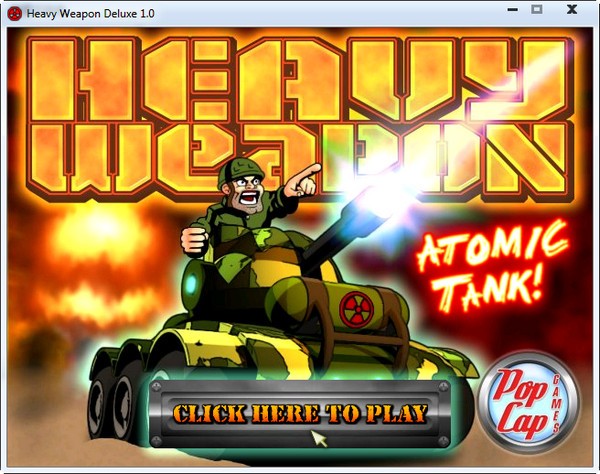Screen dimensions: 600x474
Task: Click the WEAPON word in the game logo
Action: [300, 160]
